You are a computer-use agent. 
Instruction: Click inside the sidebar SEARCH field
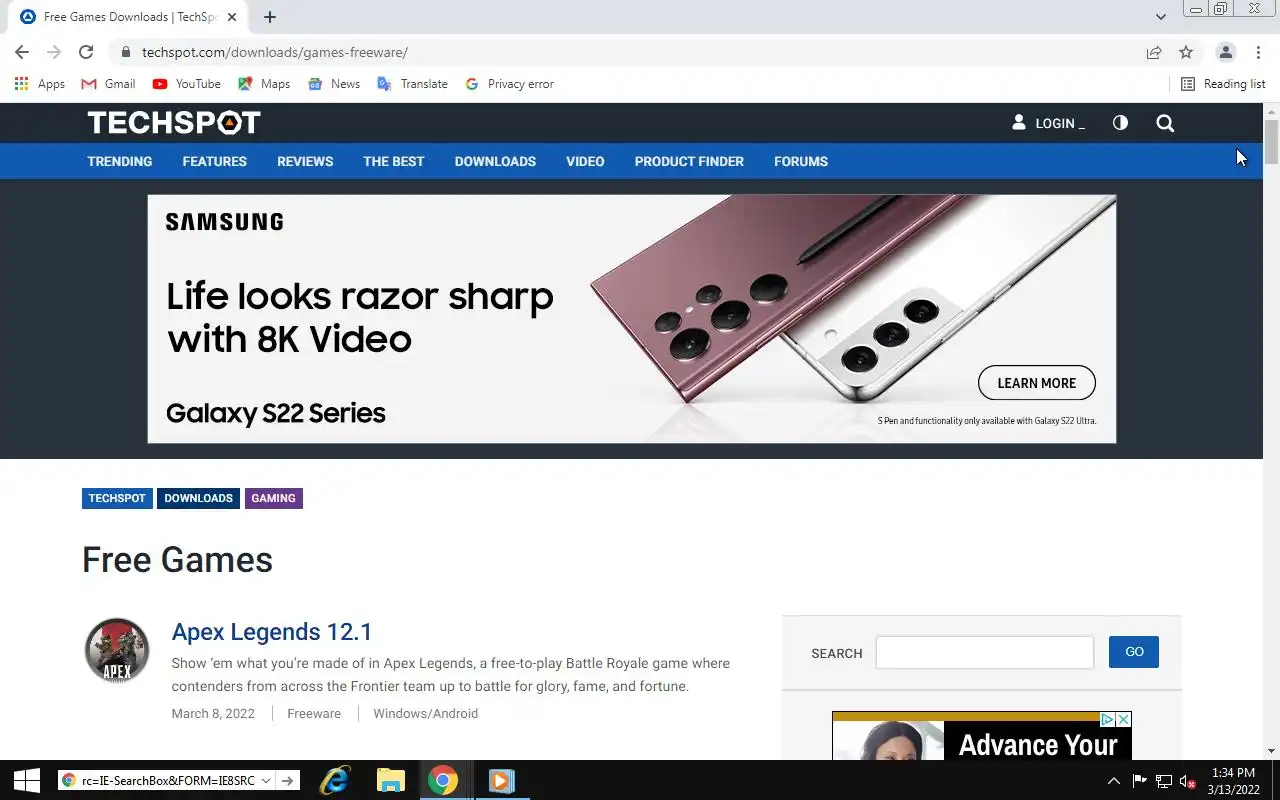pyautogui.click(x=985, y=652)
